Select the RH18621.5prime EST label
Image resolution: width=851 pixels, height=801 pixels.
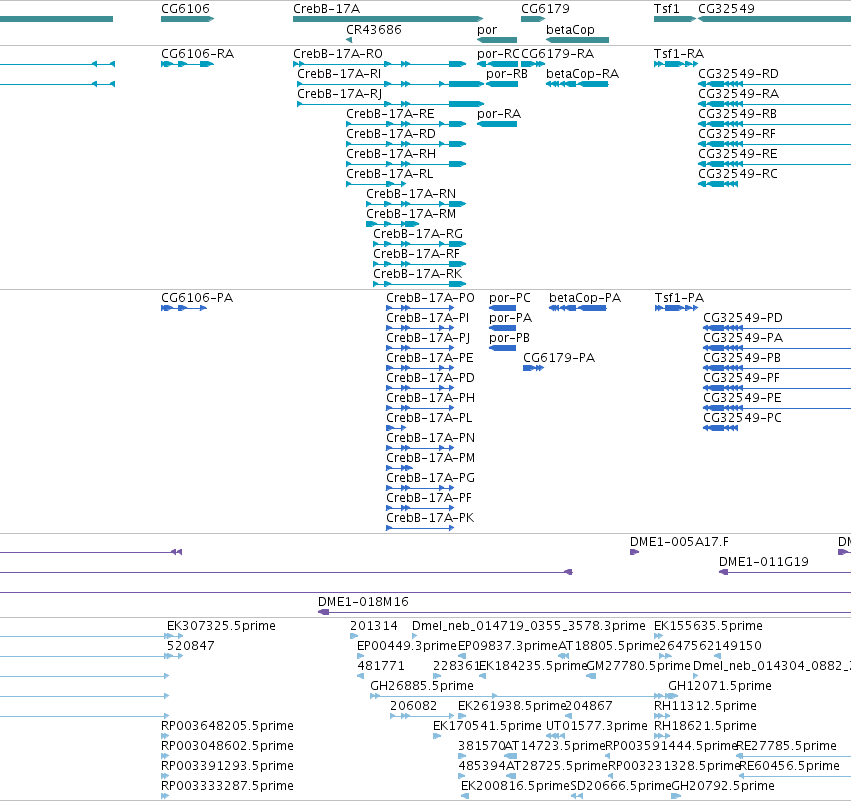pyautogui.click(x=706, y=726)
